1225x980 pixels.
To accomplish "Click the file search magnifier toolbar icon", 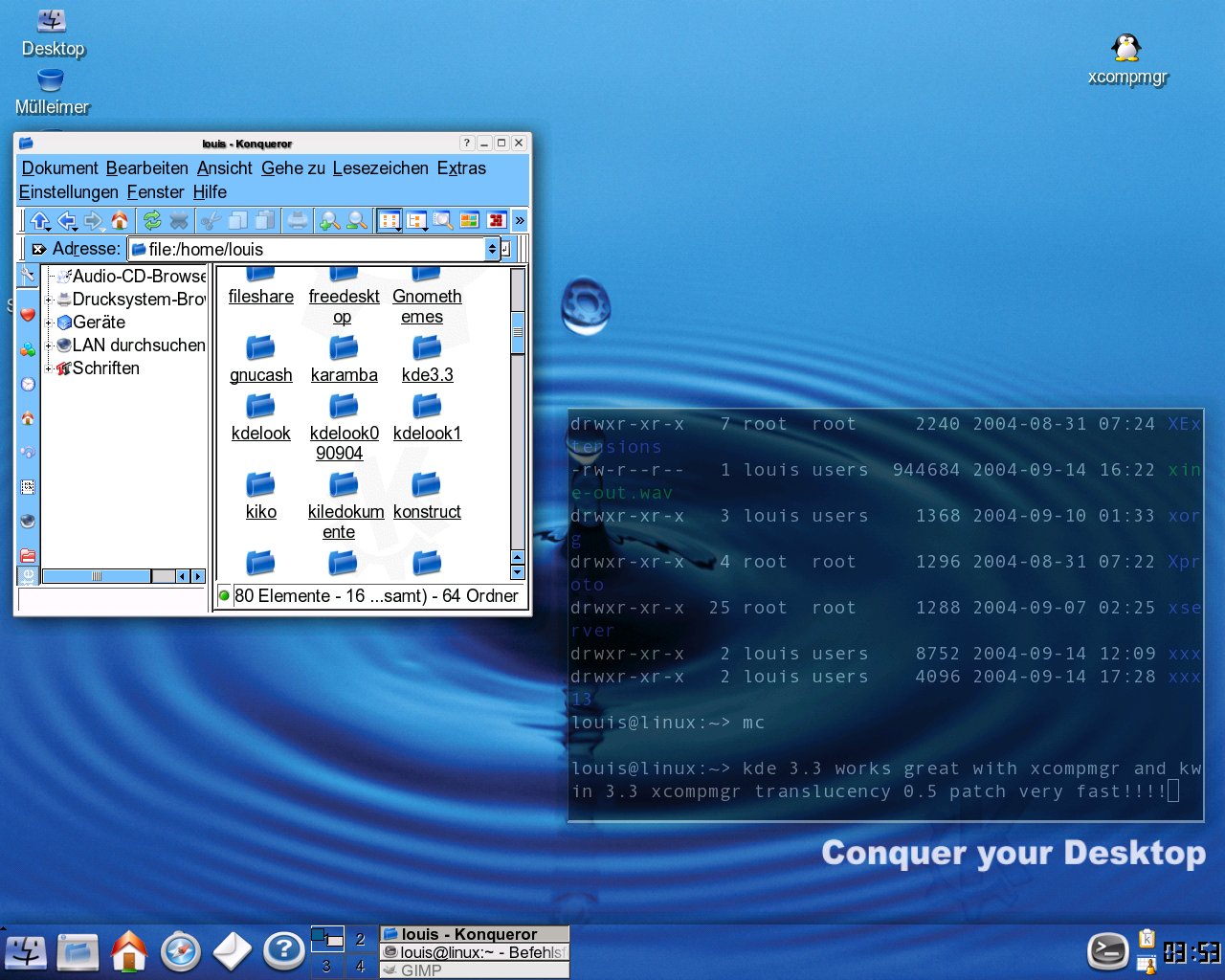I will click(x=442, y=221).
